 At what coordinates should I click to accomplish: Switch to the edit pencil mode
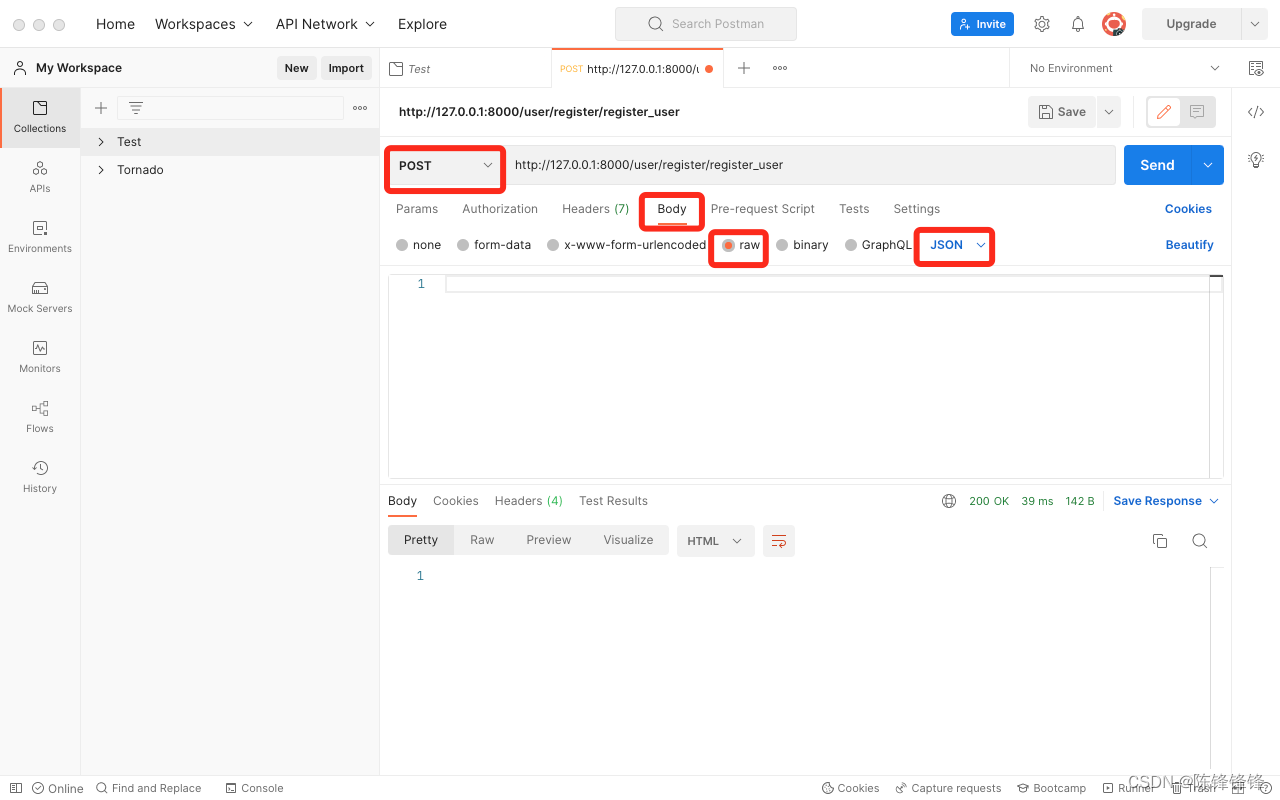coord(1164,112)
